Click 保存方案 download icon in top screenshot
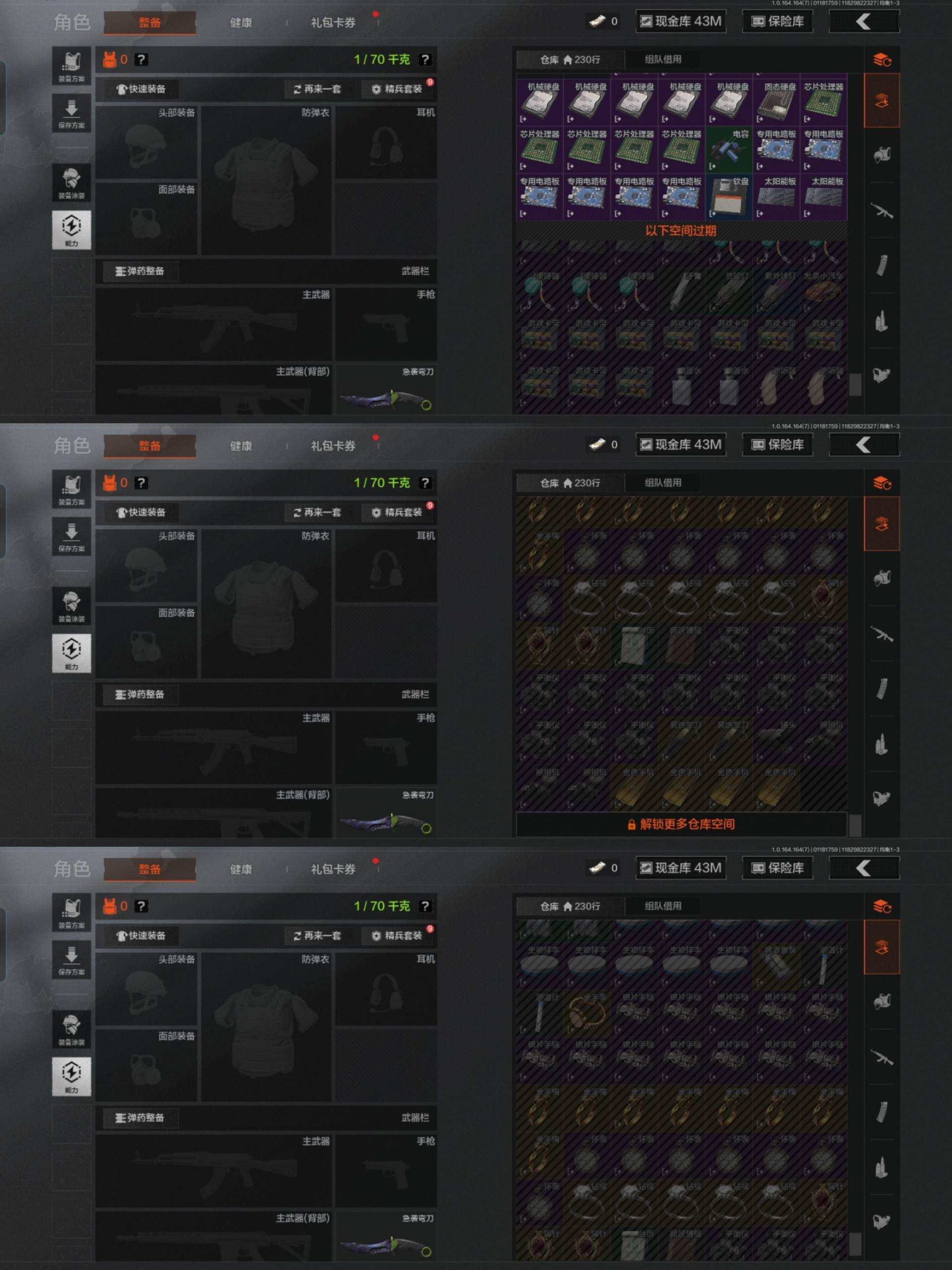Image resolution: width=952 pixels, height=1270 pixels. pyautogui.click(x=71, y=113)
